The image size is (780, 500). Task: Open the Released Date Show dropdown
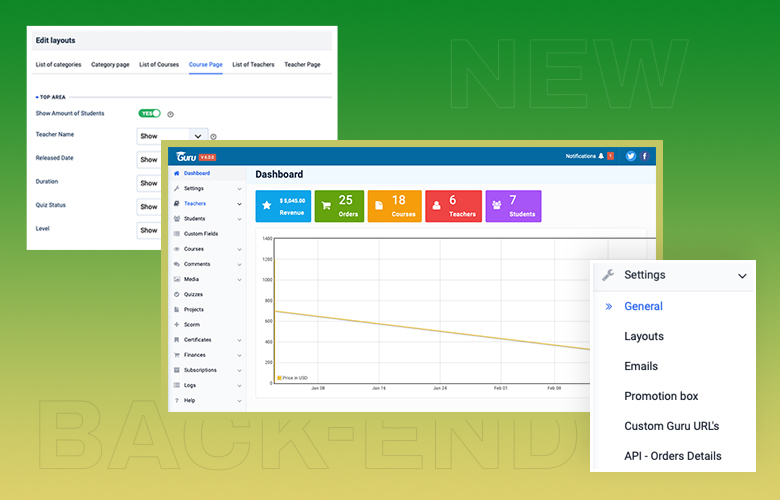tap(149, 160)
